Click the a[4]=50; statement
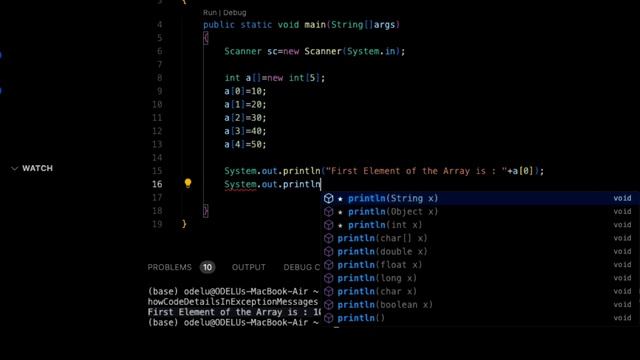 (245, 144)
